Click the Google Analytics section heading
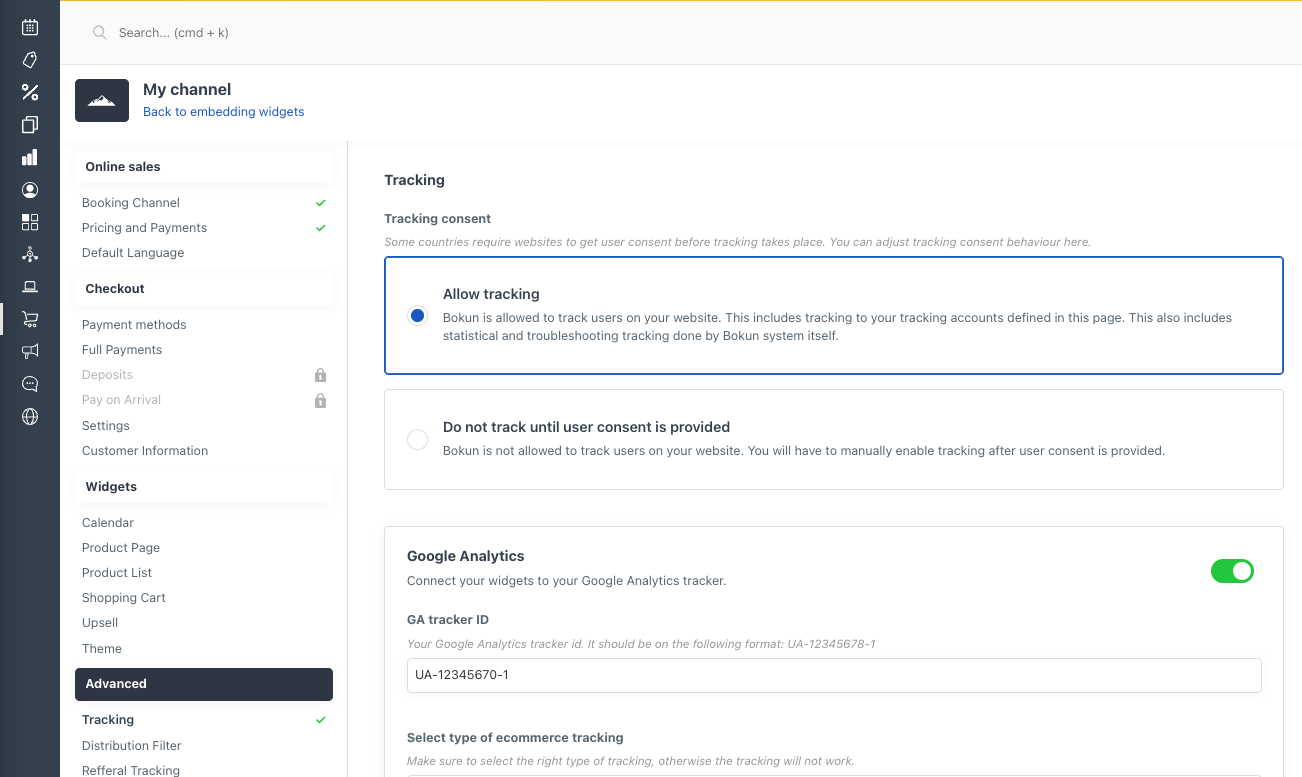The height and width of the screenshot is (777, 1302). [466, 556]
